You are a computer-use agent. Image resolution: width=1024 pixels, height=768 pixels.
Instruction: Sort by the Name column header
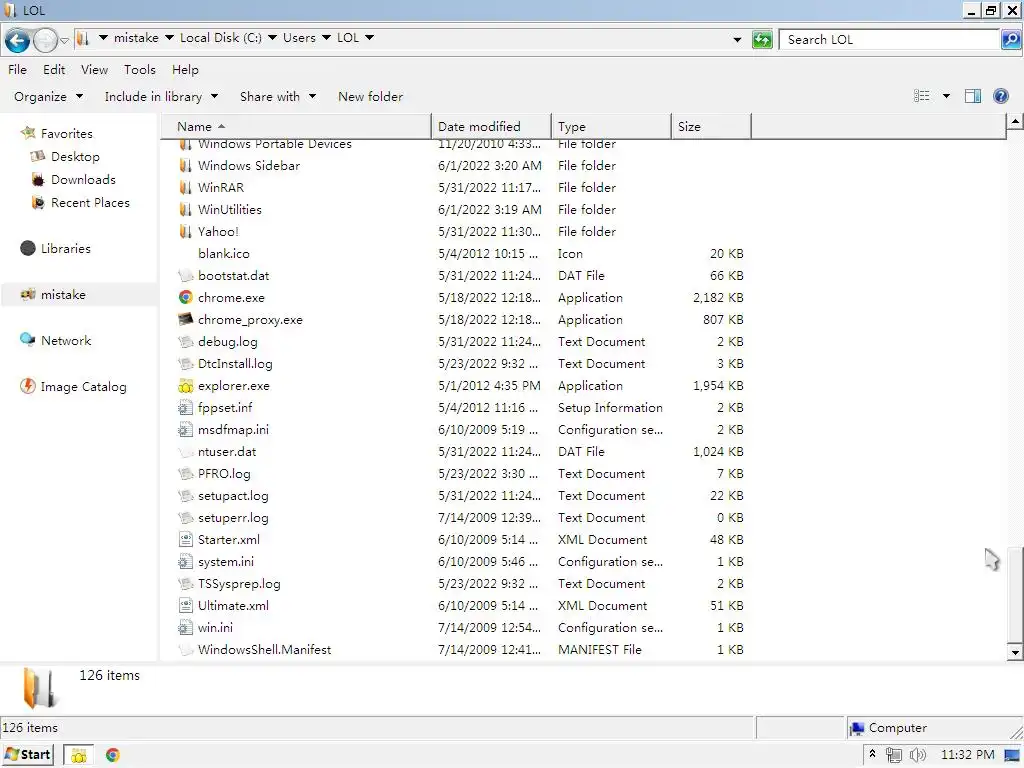[x=295, y=126]
